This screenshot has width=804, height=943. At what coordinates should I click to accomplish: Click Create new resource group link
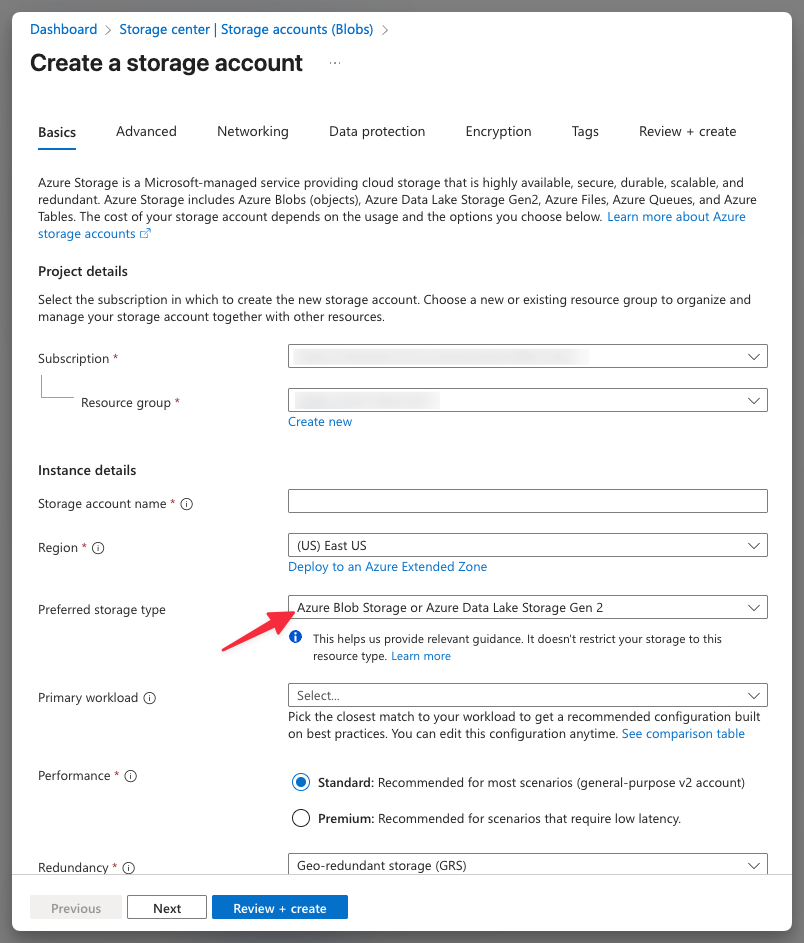pyautogui.click(x=320, y=422)
